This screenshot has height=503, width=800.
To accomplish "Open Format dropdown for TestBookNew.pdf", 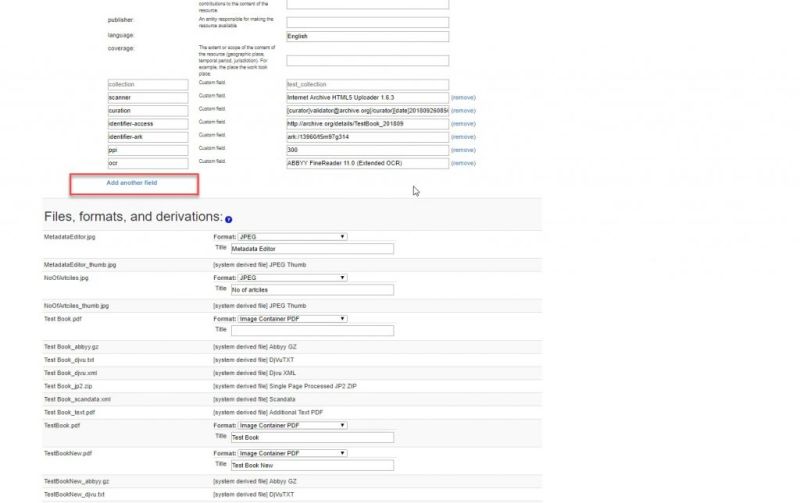I will pyautogui.click(x=292, y=453).
